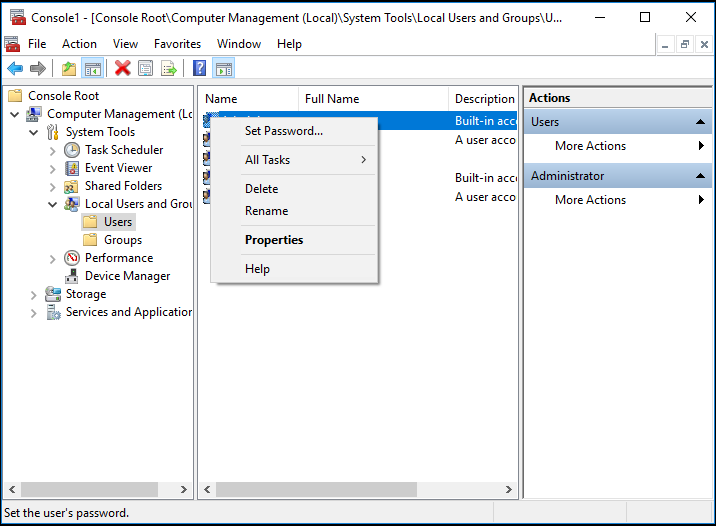The height and width of the screenshot is (526, 716).
Task: Collapse the Users section in Actions pane
Action: pos(702,122)
